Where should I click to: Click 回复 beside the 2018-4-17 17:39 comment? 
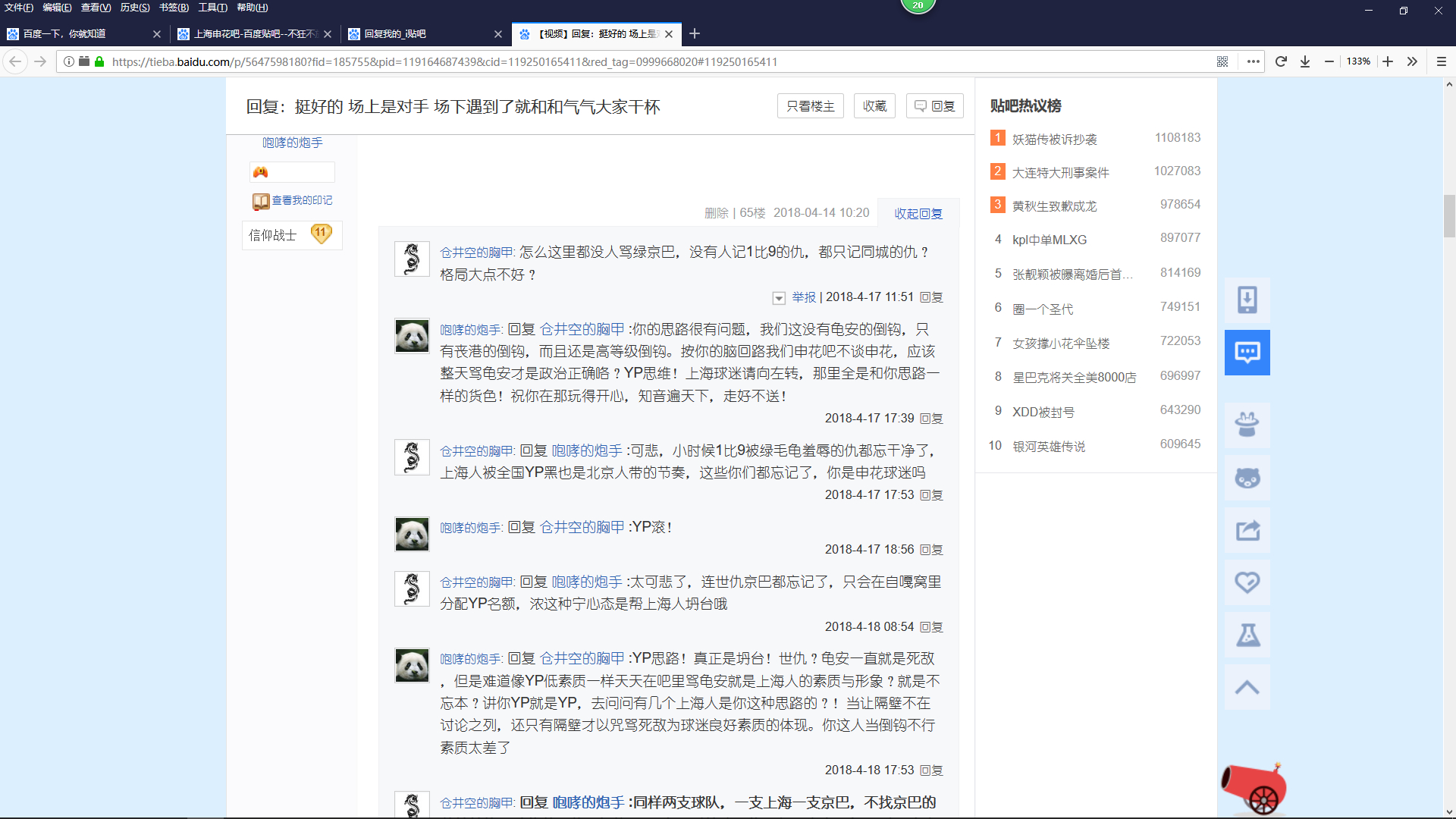[931, 419]
